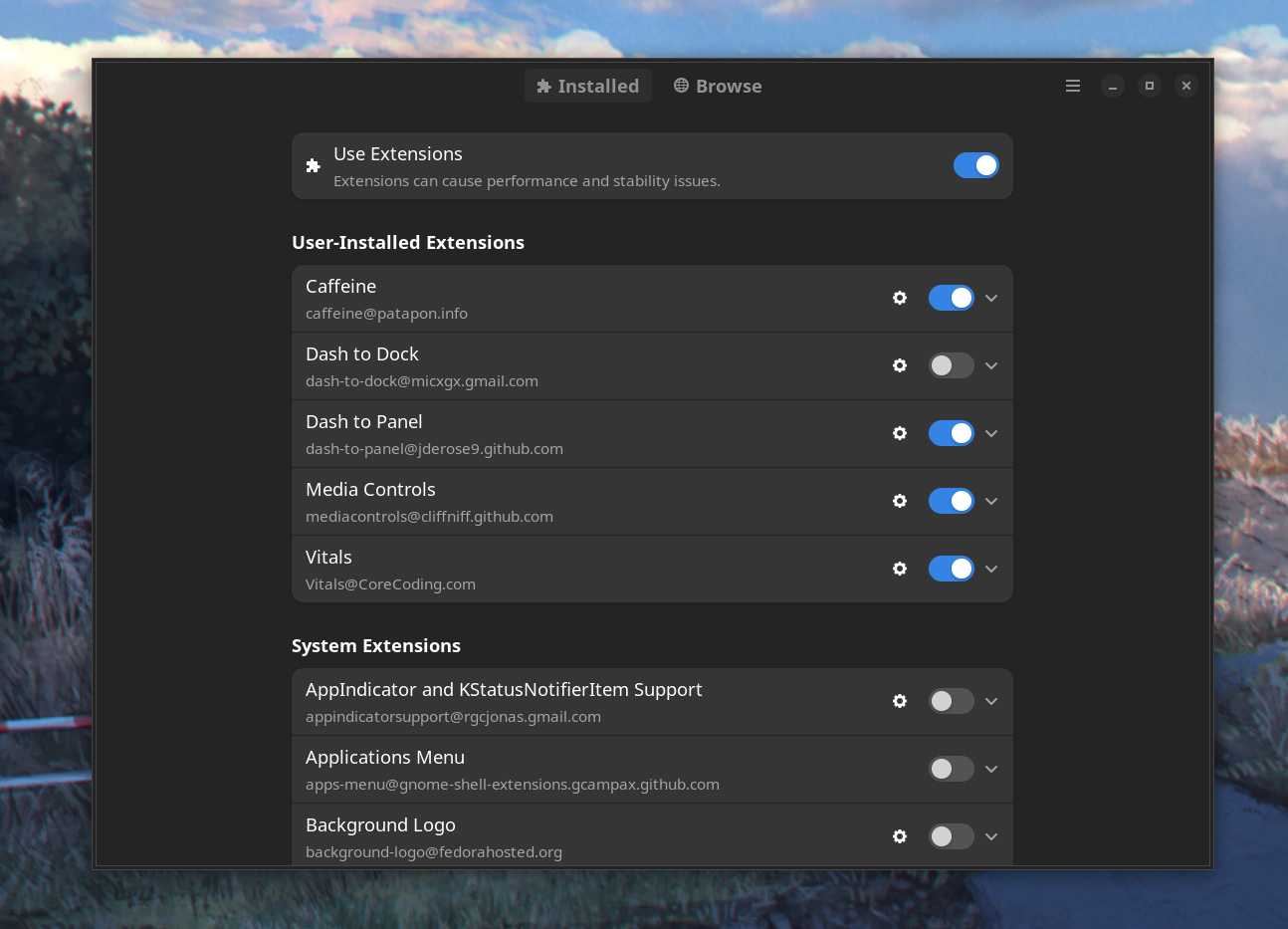Open AppIndicator Support preferences
1288x929 pixels.
(x=900, y=701)
